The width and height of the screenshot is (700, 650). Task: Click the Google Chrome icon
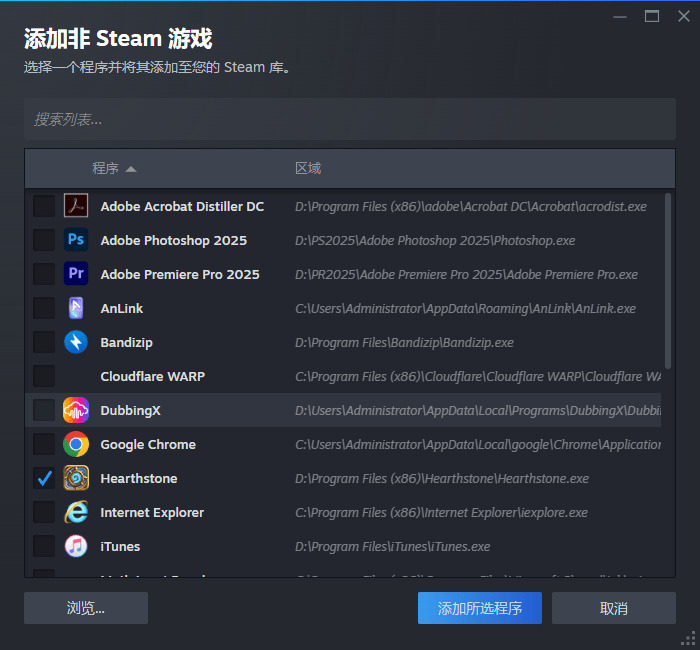pyautogui.click(x=76, y=444)
